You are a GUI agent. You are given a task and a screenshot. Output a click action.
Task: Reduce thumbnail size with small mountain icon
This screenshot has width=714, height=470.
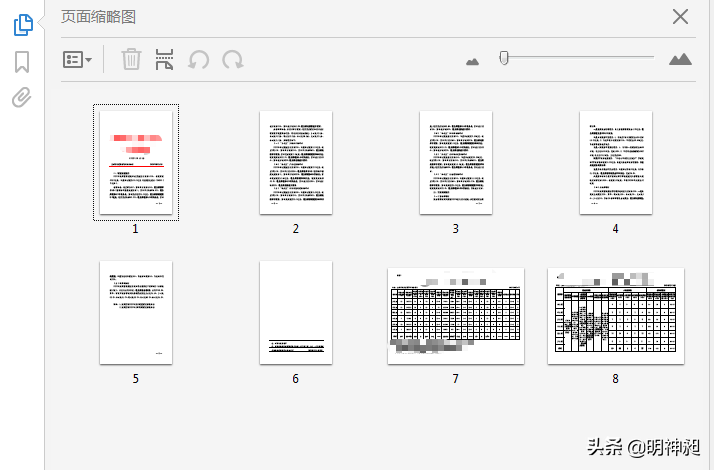pos(472,61)
